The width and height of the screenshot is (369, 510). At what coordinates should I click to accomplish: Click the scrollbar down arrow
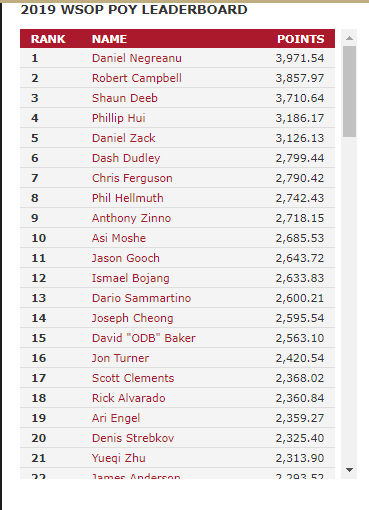[349, 470]
